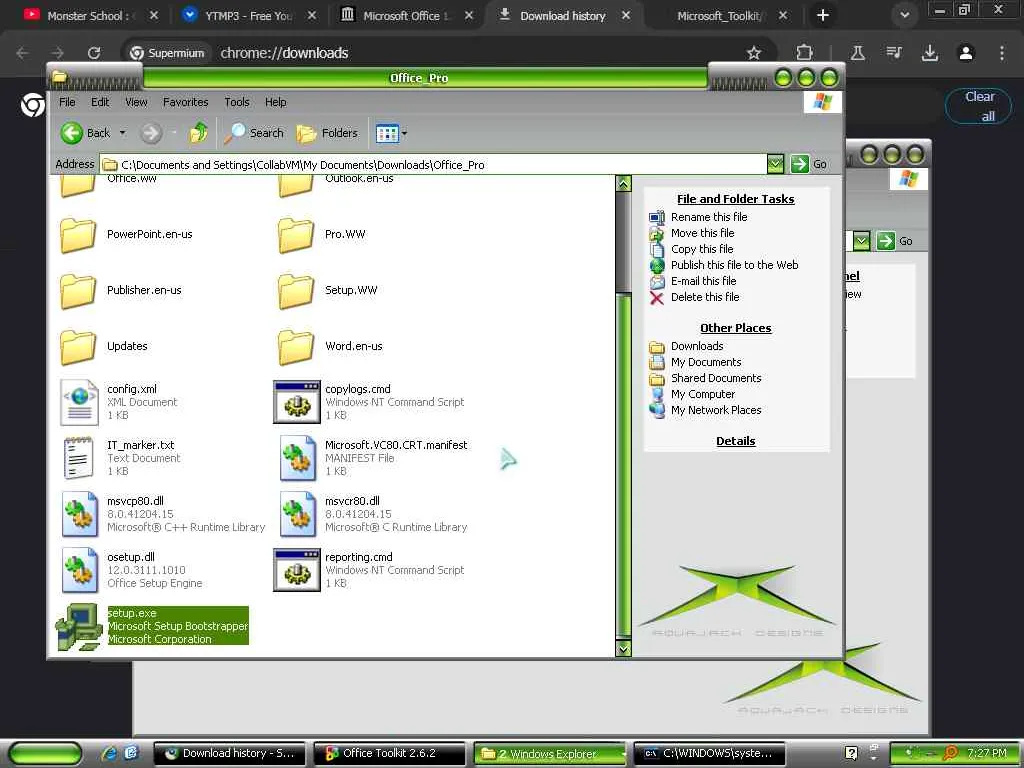Click the green Go arrow in Office_Pro
This screenshot has width=1024, height=768.
click(x=799, y=164)
